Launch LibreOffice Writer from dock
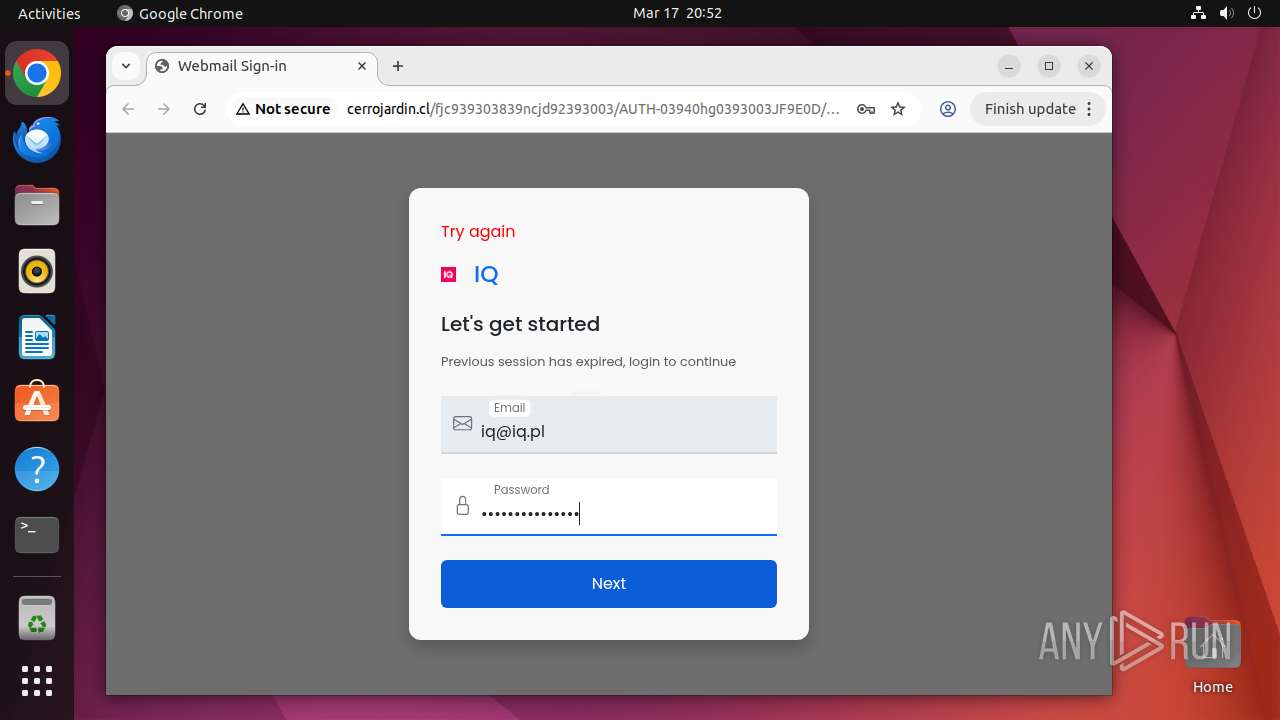This screenshot has width=1280, height=720. point(37,337)
